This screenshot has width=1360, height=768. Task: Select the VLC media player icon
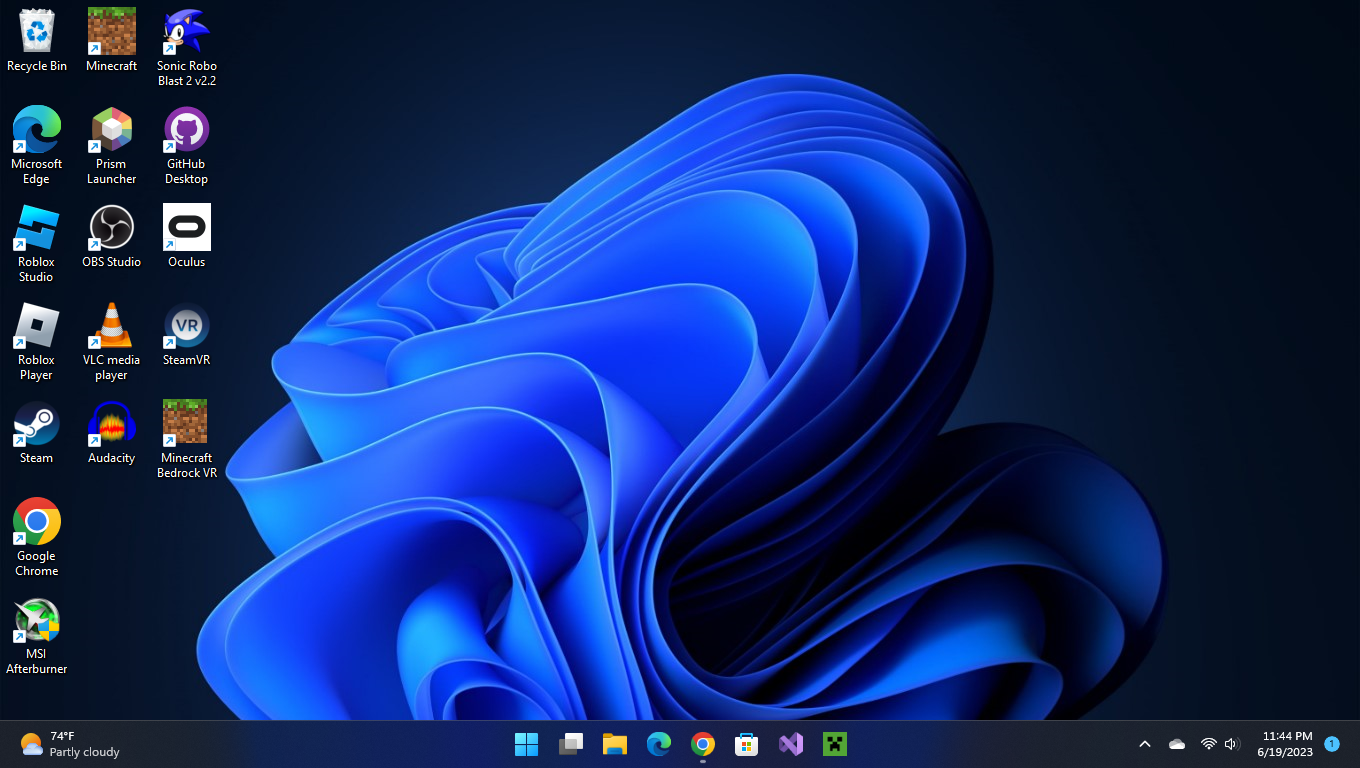pyautogui.click(x=111, y=342)
